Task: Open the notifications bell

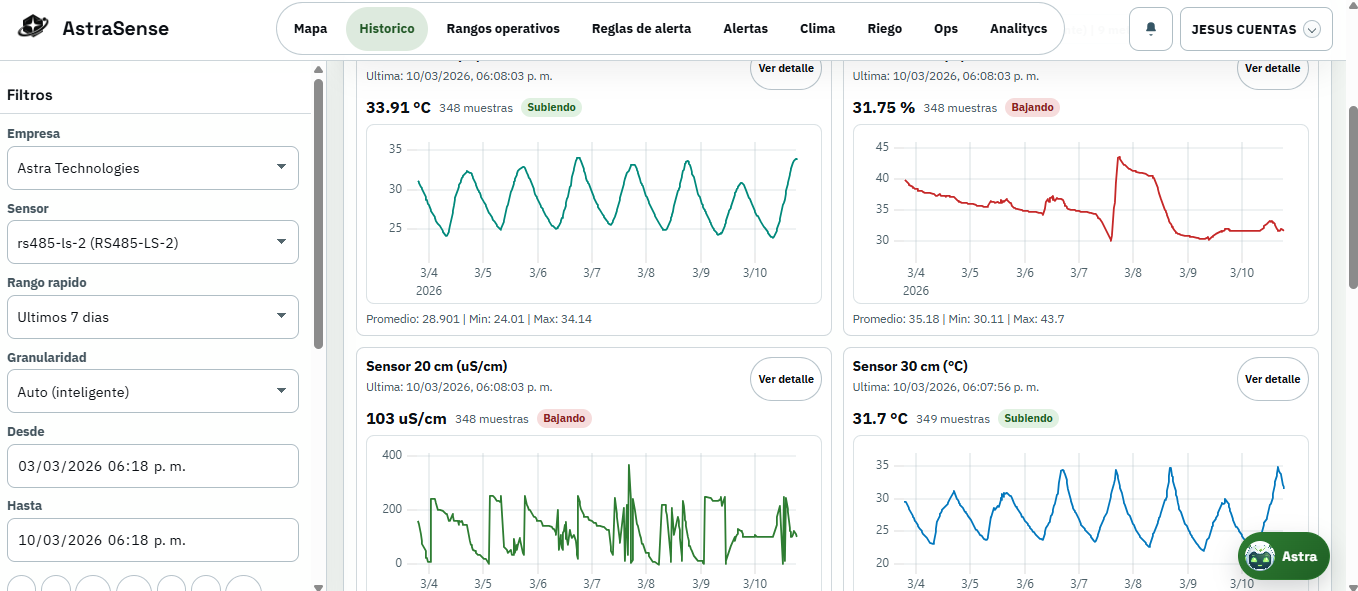Action: (x=1150, y=29)
